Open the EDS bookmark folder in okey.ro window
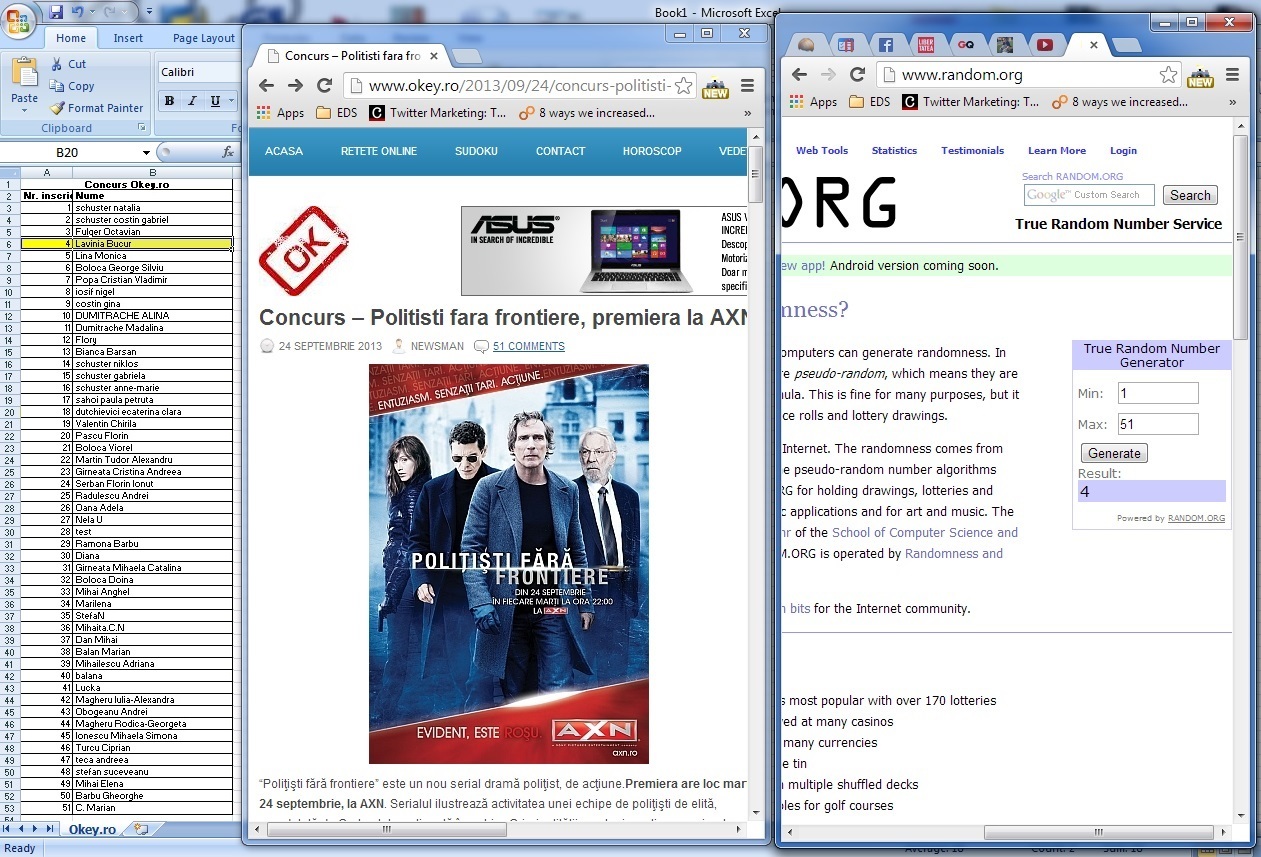This screenshot has height=857, width=1261. pos(337,113)
